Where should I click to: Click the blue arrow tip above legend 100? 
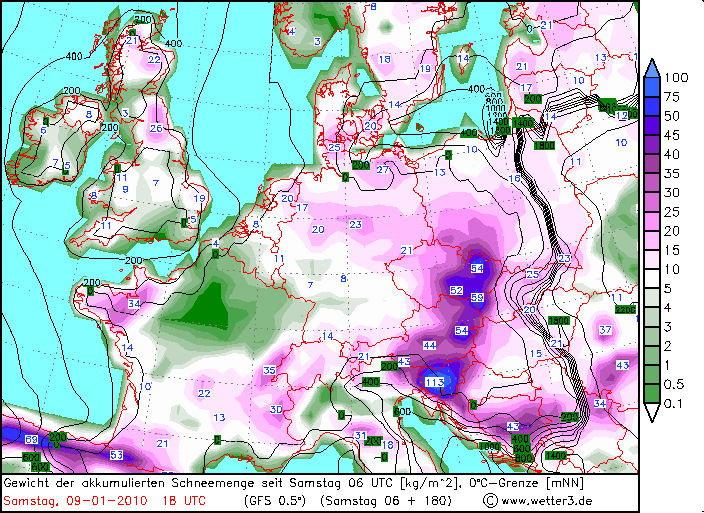click(x=652, y=68)
